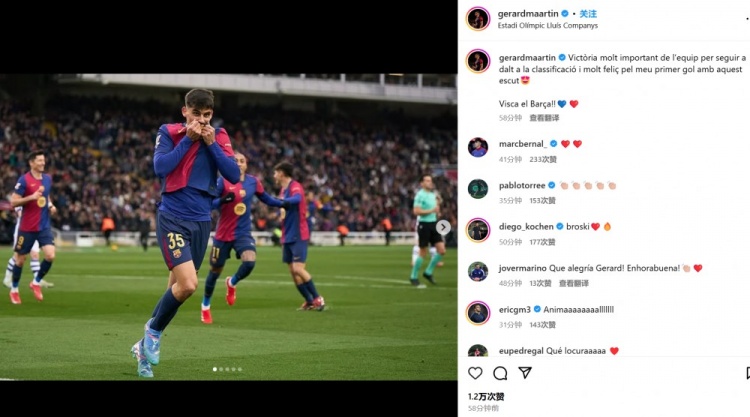This screenshot has width=750, height=417.
Task: Open Estadi Olímpic Lluís Companys location
Action: pos(547,26)
